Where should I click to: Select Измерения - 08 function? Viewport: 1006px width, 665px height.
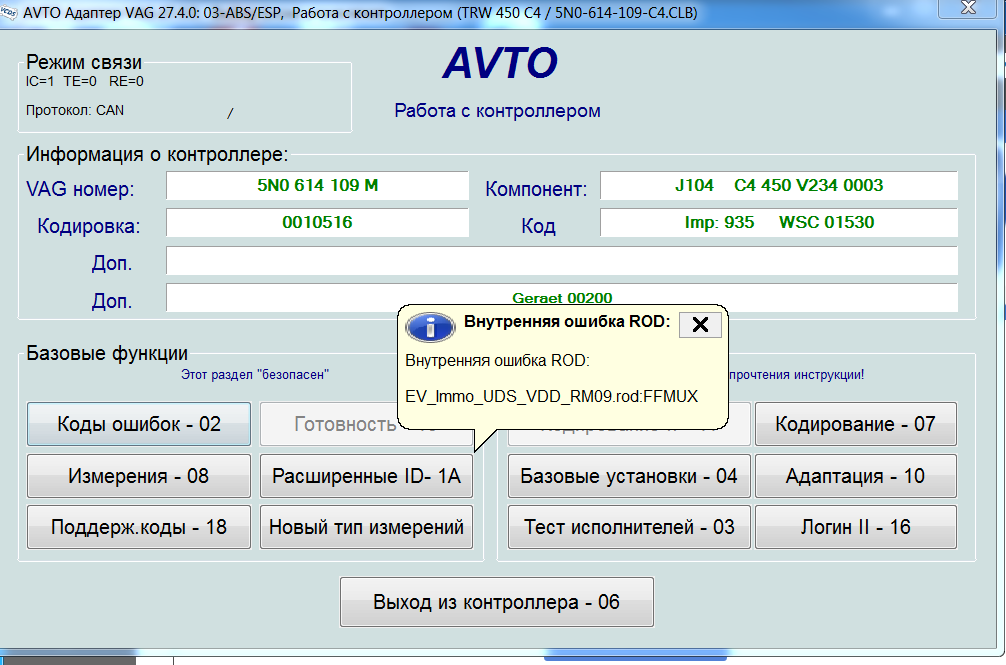138,475
